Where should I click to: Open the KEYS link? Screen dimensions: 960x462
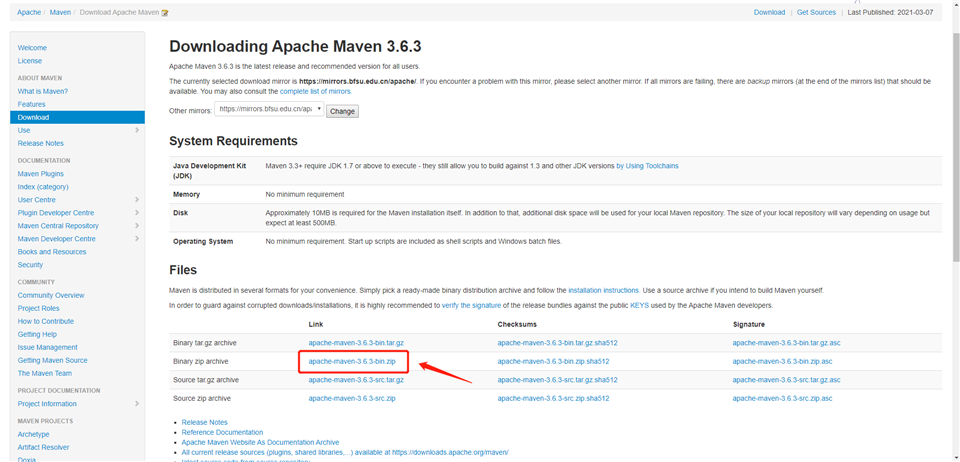(x=639, y=305)
